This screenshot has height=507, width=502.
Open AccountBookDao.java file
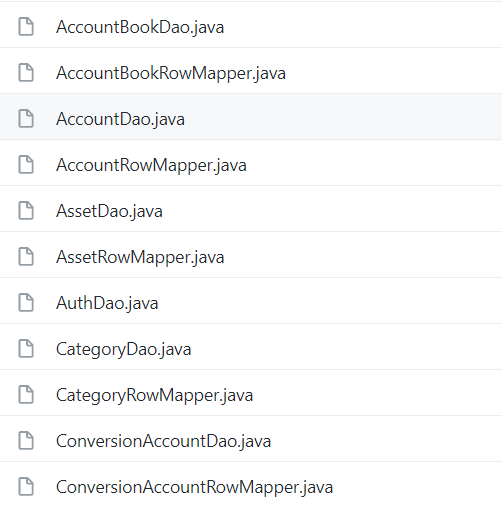140,27
